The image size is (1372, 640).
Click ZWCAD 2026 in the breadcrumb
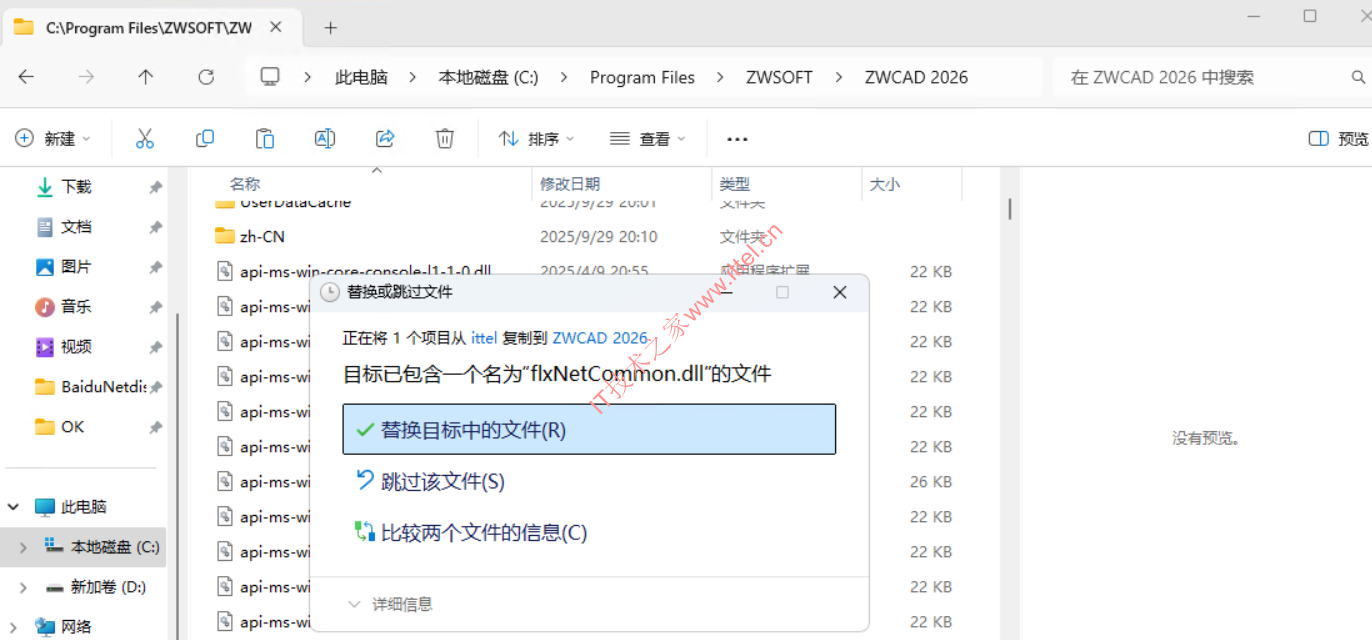coord(916,77)
